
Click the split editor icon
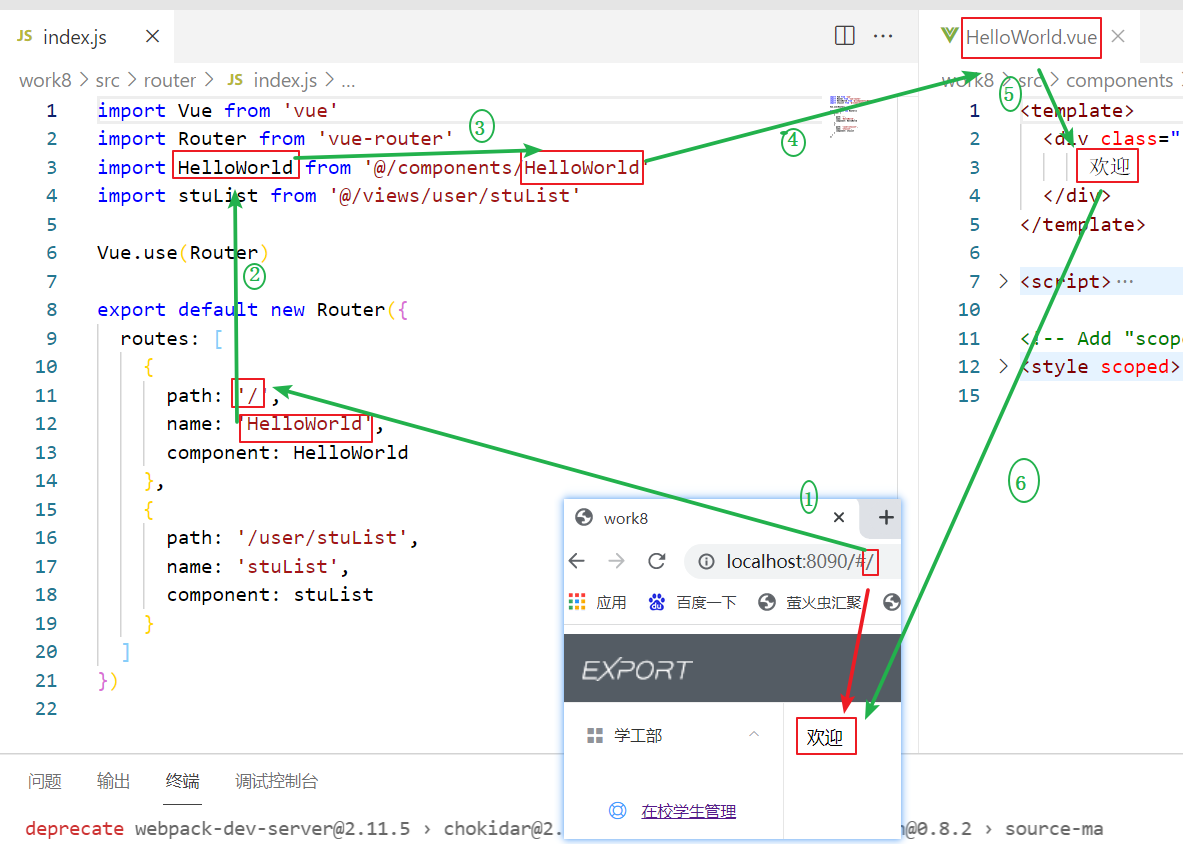[844, 35]
